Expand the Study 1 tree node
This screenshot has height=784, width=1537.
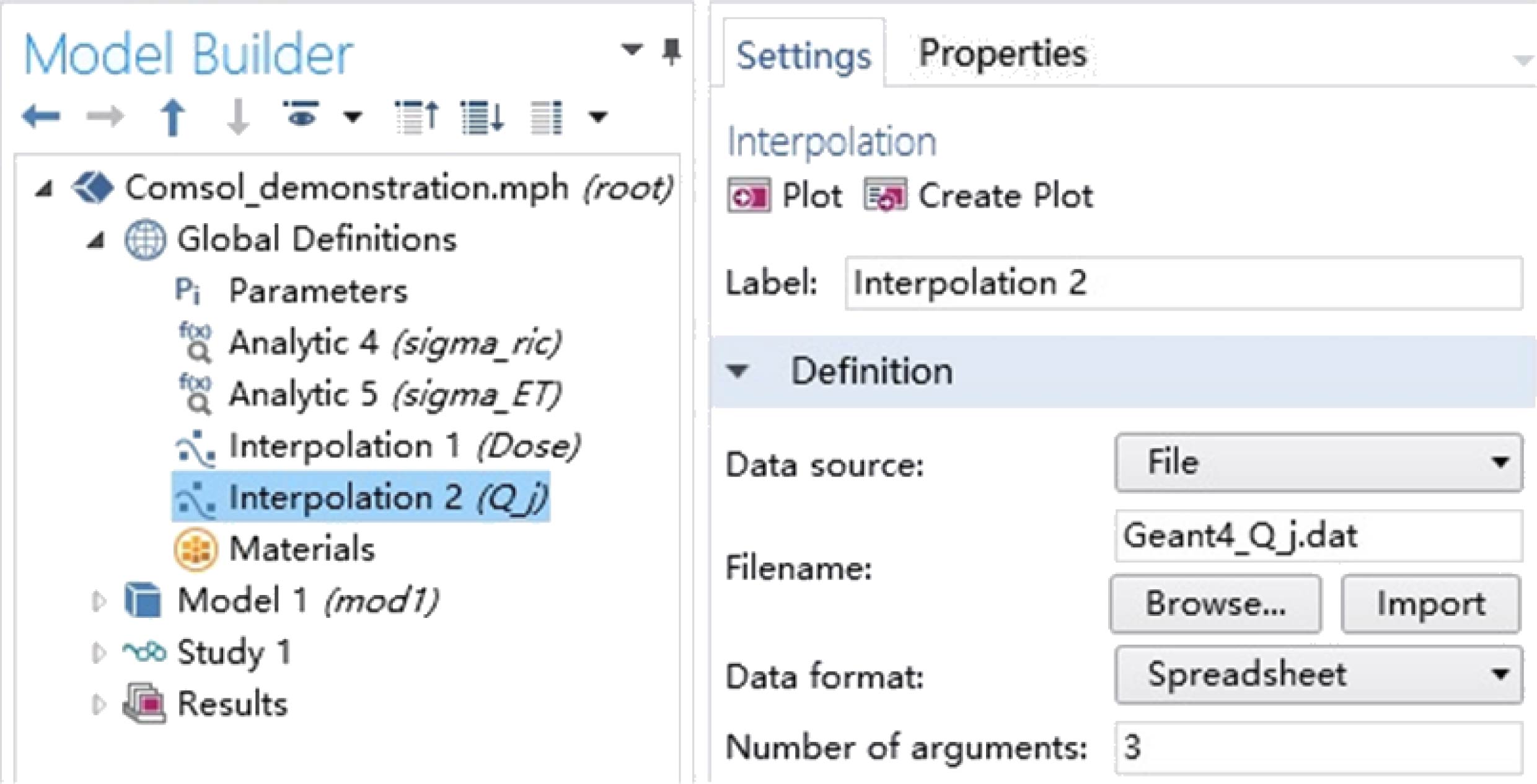(x=98, y=652)
